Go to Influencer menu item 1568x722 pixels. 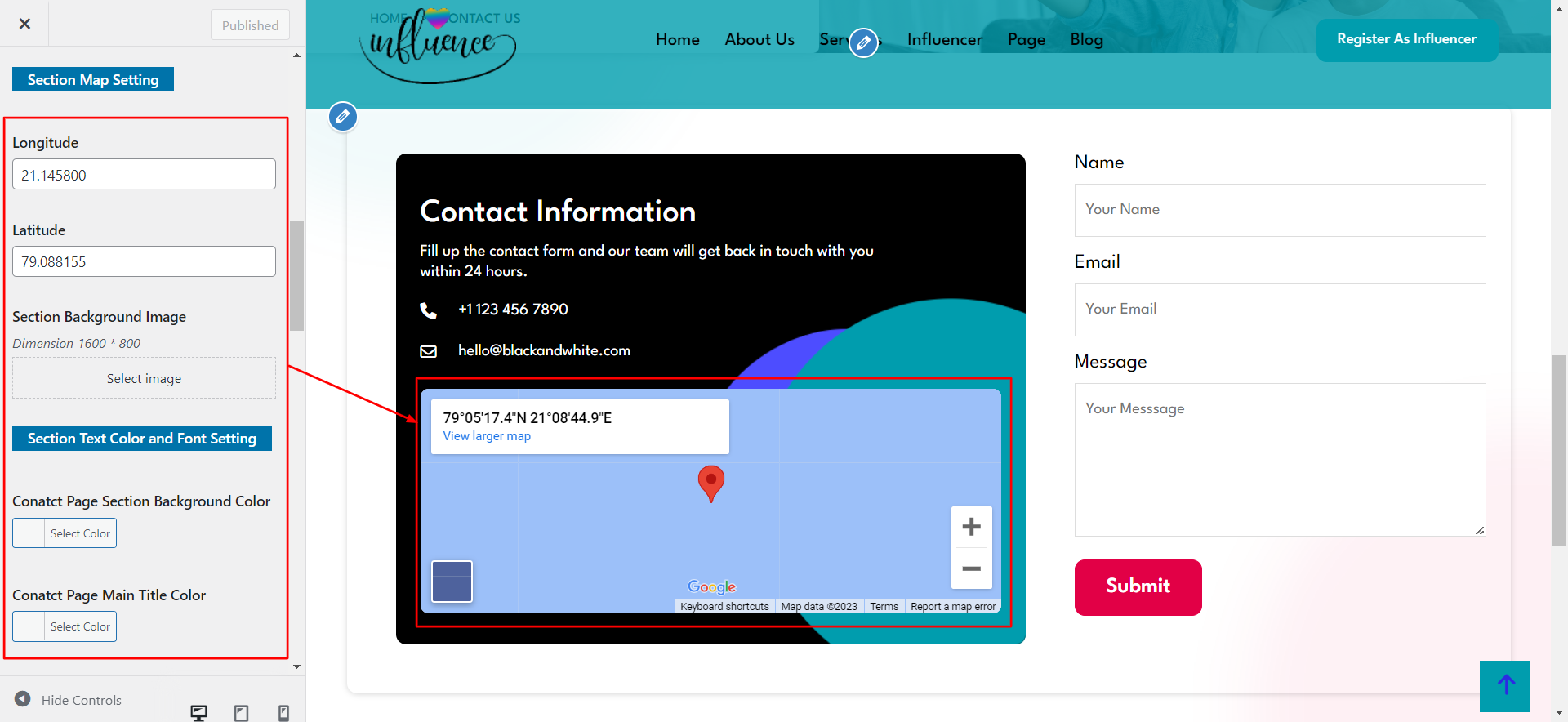point(945,39)
